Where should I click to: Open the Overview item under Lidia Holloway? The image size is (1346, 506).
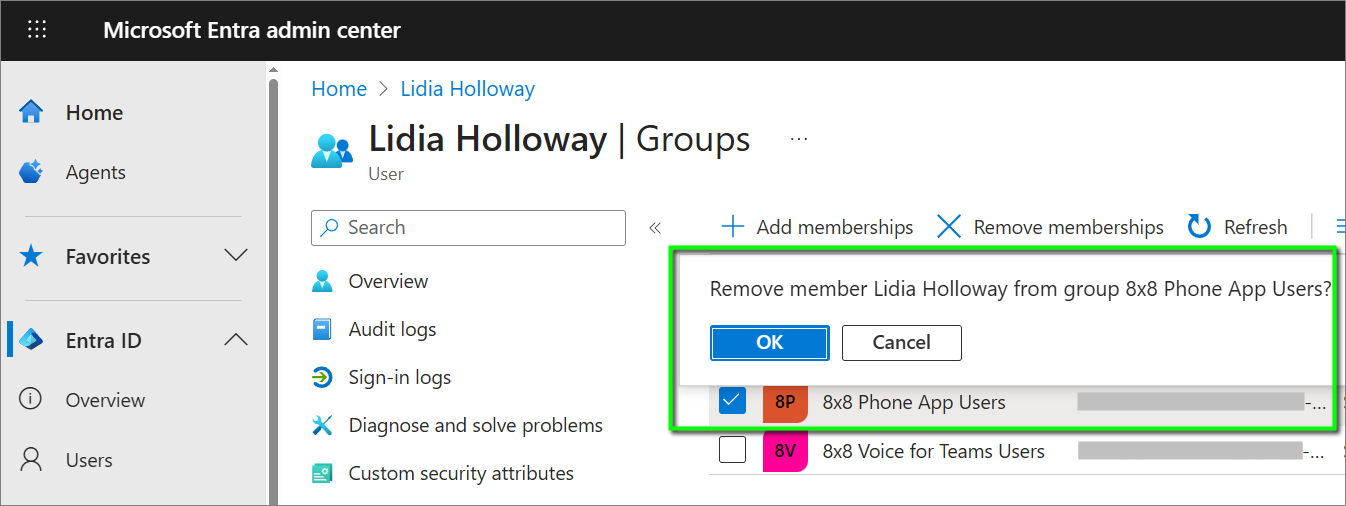pyautogui.click(x=388, y=281)
